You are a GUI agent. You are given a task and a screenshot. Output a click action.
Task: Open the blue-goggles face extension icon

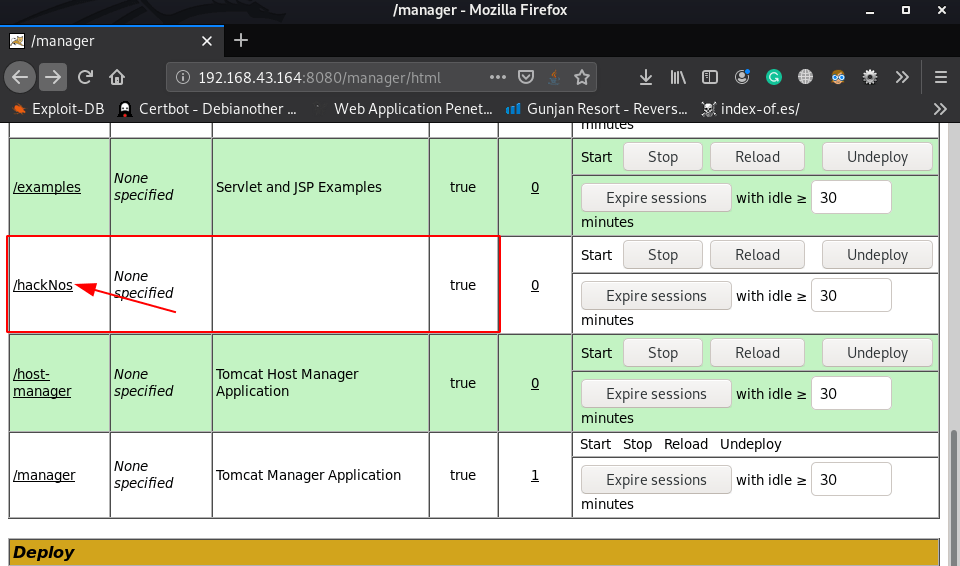pos(838,77)
